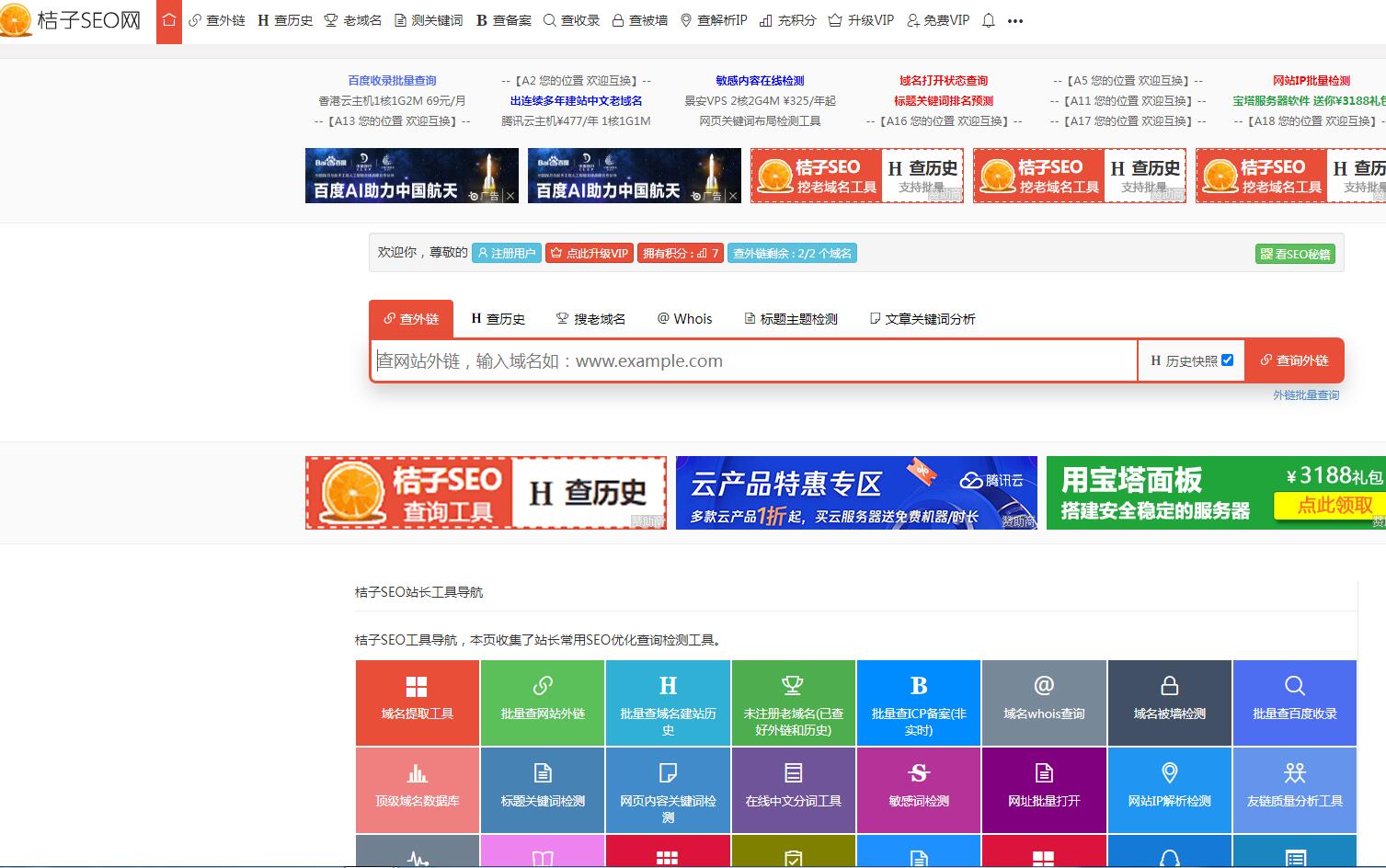Select the 查外链 search tab
This screenshot has width=1386, height=868.
[x=411, y=318]
